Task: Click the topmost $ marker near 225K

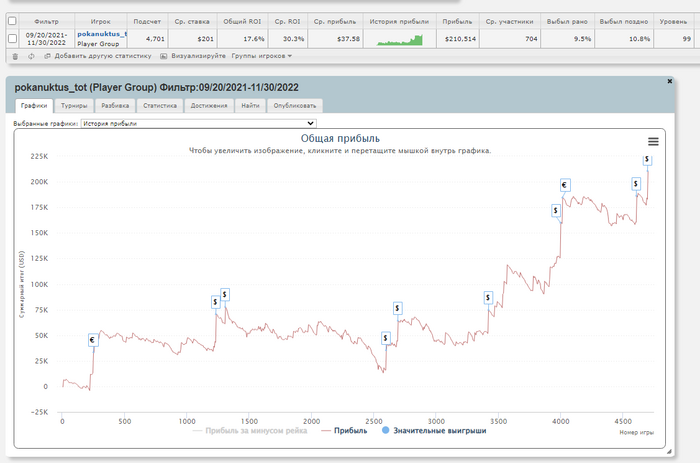Action: (x=647, y=159)
